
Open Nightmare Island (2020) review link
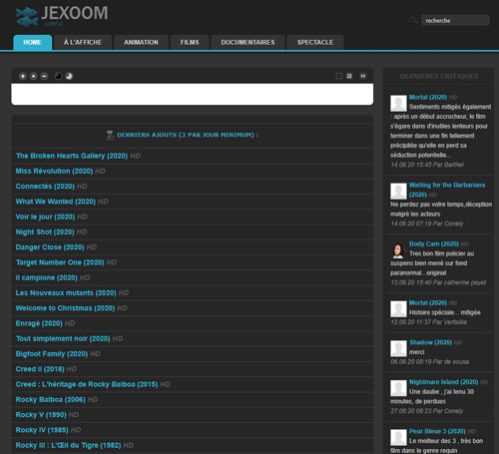[443, 382]
